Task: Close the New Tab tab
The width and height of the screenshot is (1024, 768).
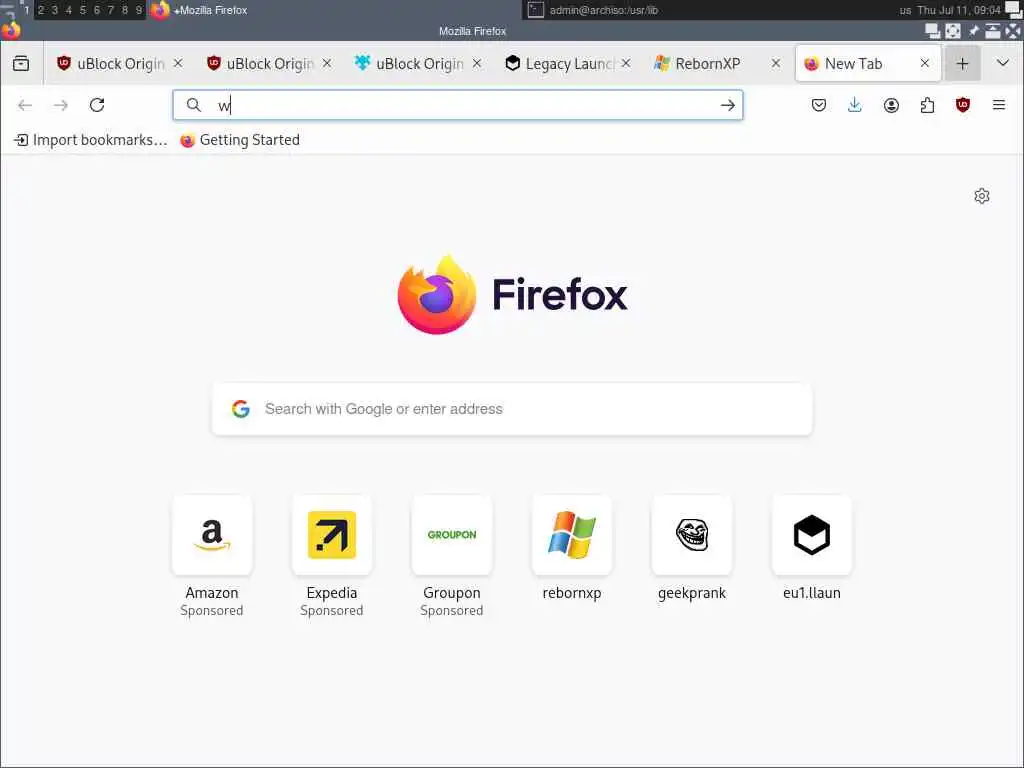Action: [925, 63]
